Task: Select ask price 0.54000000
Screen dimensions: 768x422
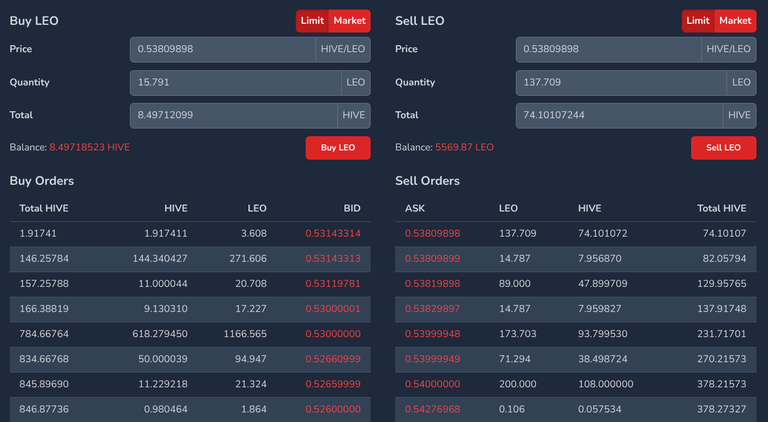Action: (x=432, y=384)
